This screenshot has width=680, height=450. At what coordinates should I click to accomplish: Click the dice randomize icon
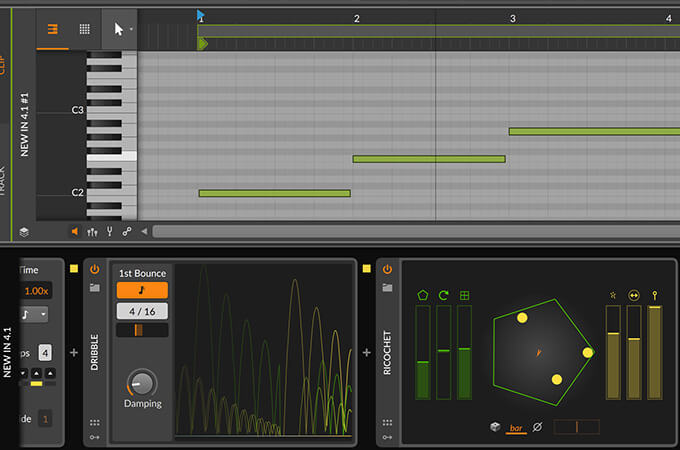click(x=495, y=427)
